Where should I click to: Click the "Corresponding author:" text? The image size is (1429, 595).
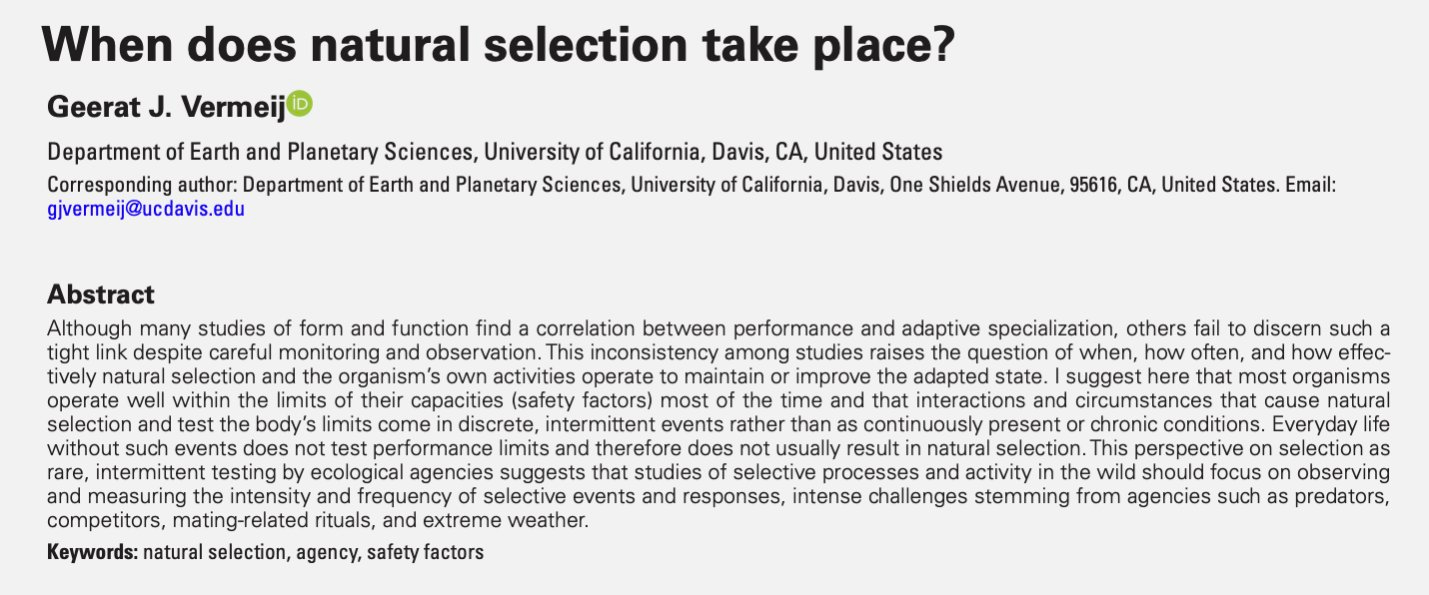143,186
